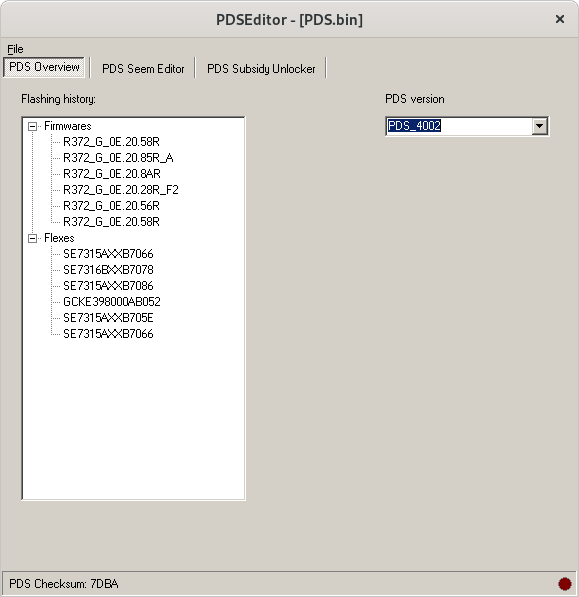Select flex SE7315AXXB7086
The width and height of the screenshot is (579, 597).
click(108, 286)
